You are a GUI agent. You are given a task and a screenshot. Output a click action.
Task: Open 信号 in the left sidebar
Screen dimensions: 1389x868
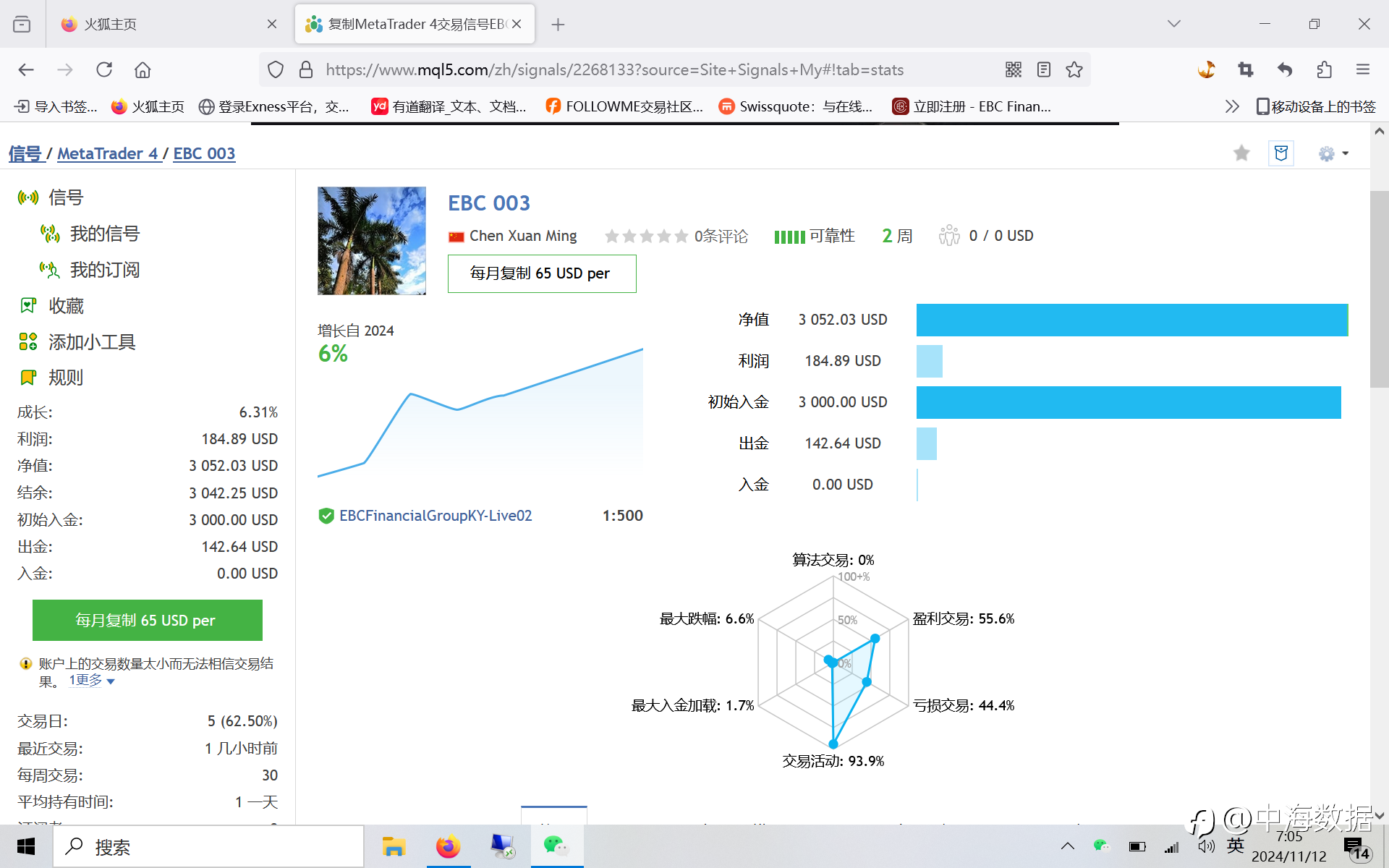coord(51,197)
